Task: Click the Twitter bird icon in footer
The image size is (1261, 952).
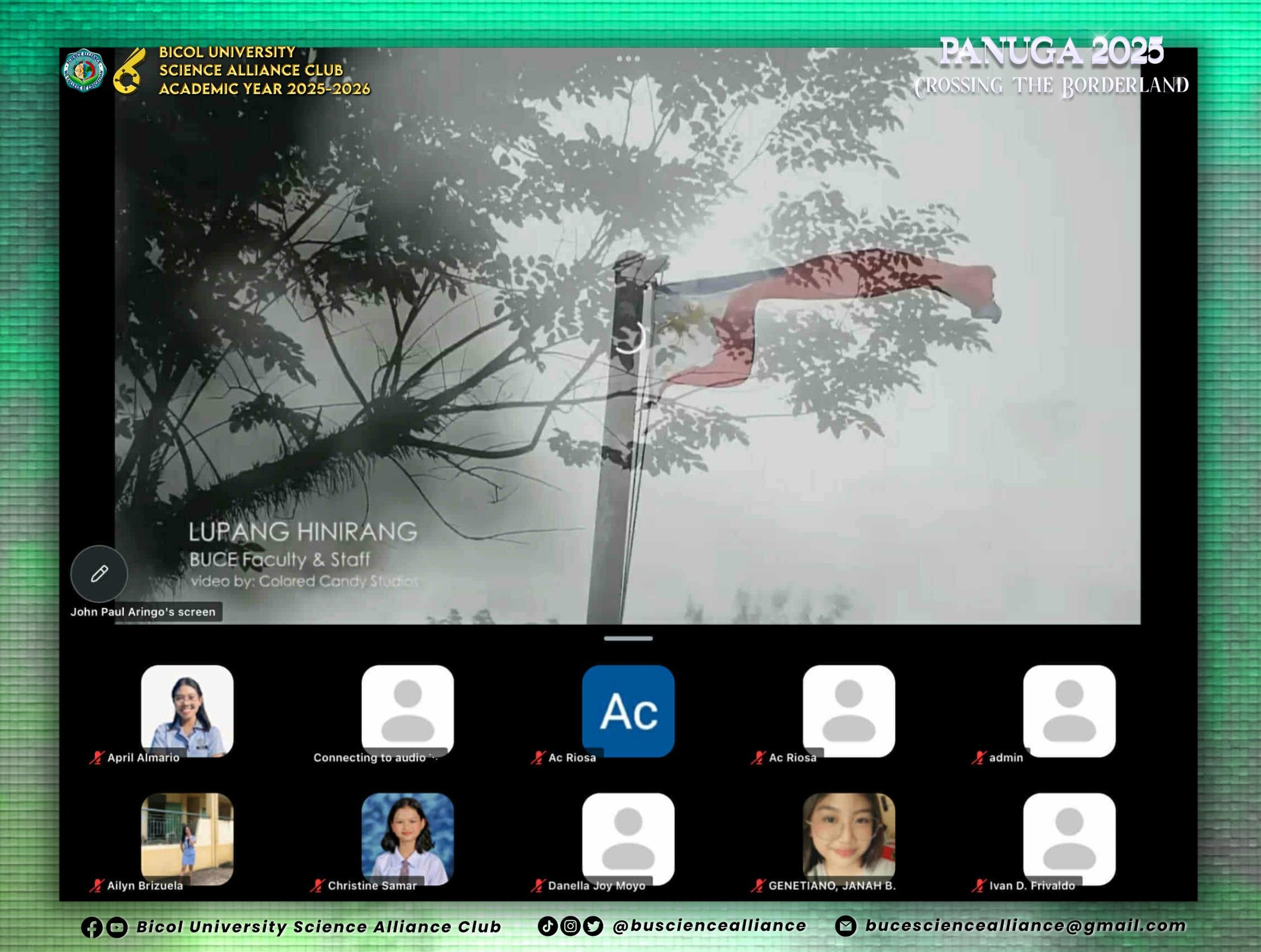Action: tap(592, 926)
